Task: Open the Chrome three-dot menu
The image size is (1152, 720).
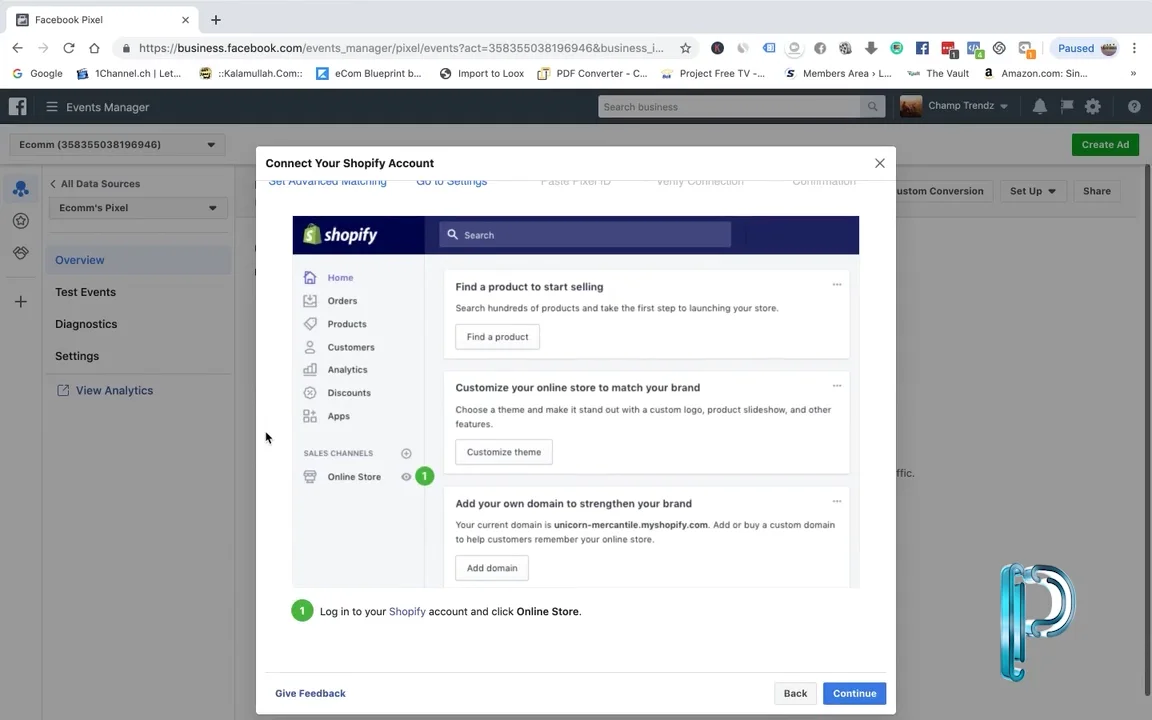Action: click(1134, 48)
